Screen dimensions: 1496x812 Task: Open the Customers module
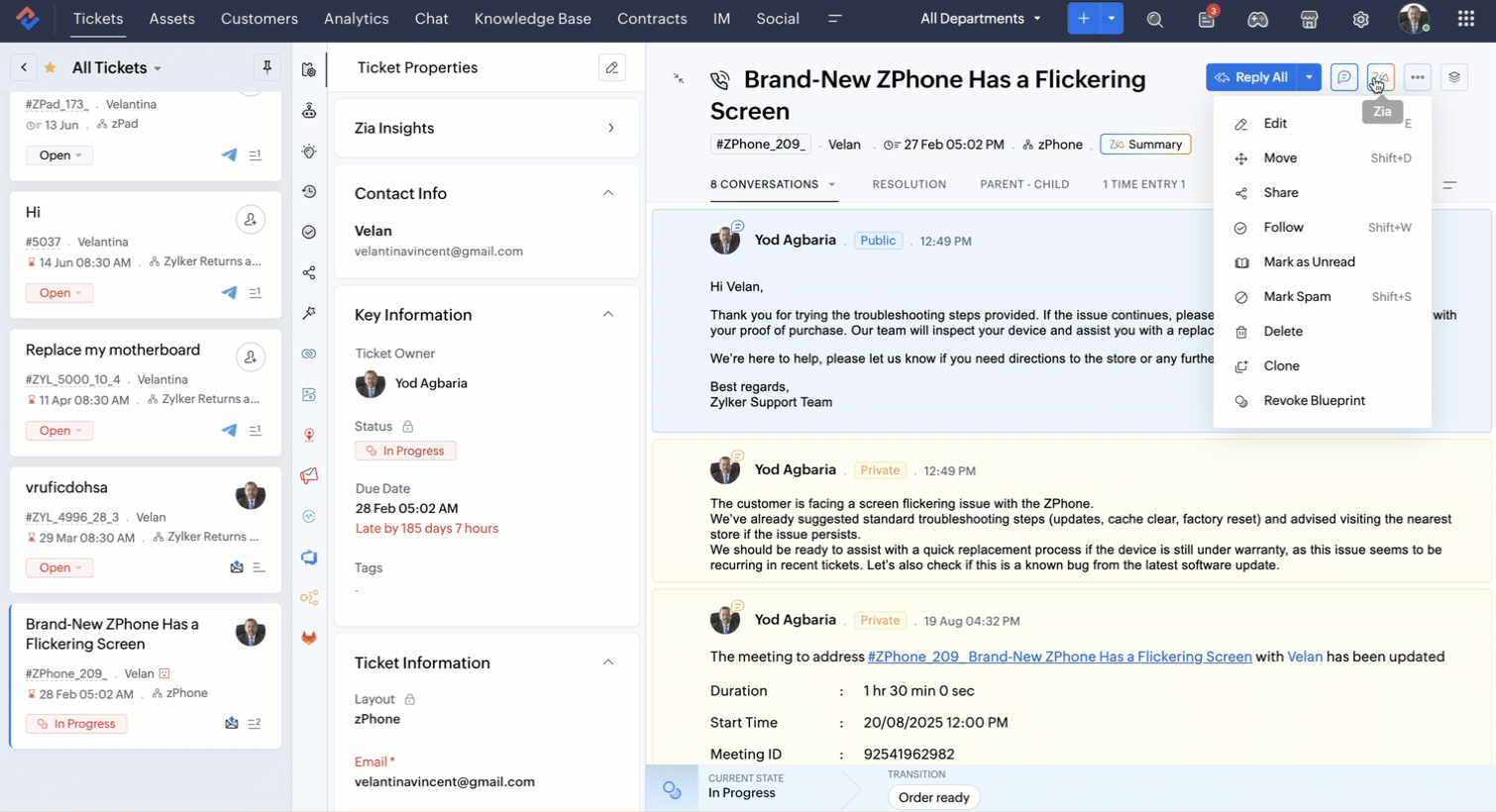pos(260,19)
